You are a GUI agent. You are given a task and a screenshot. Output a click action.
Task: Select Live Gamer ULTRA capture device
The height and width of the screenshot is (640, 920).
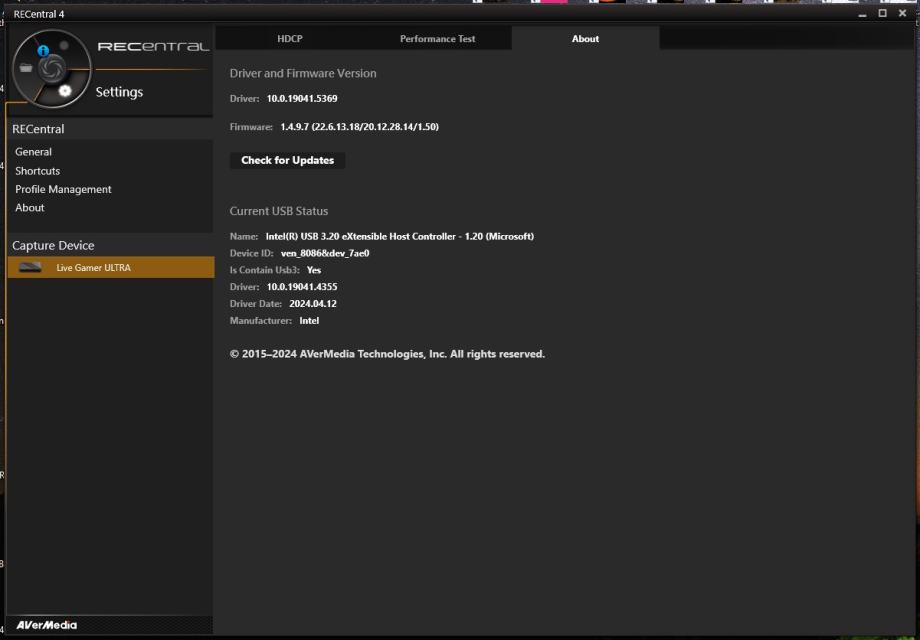point(111,267)
